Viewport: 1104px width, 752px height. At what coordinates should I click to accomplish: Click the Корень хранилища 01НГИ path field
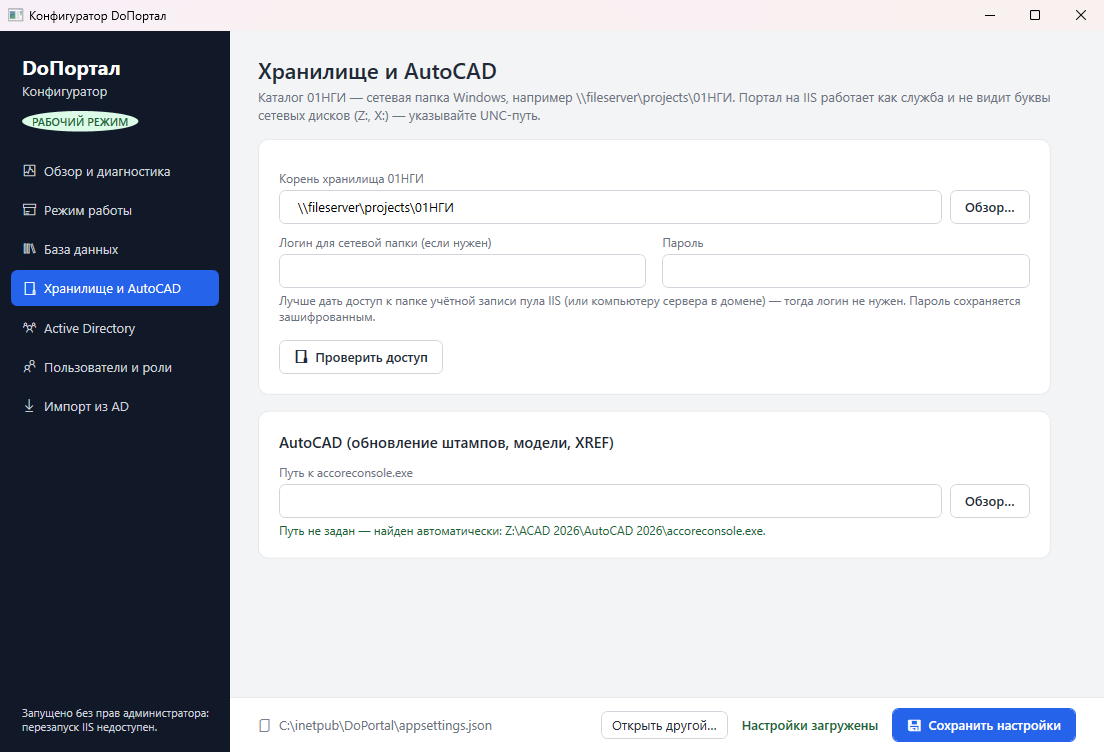pos(610,207)
